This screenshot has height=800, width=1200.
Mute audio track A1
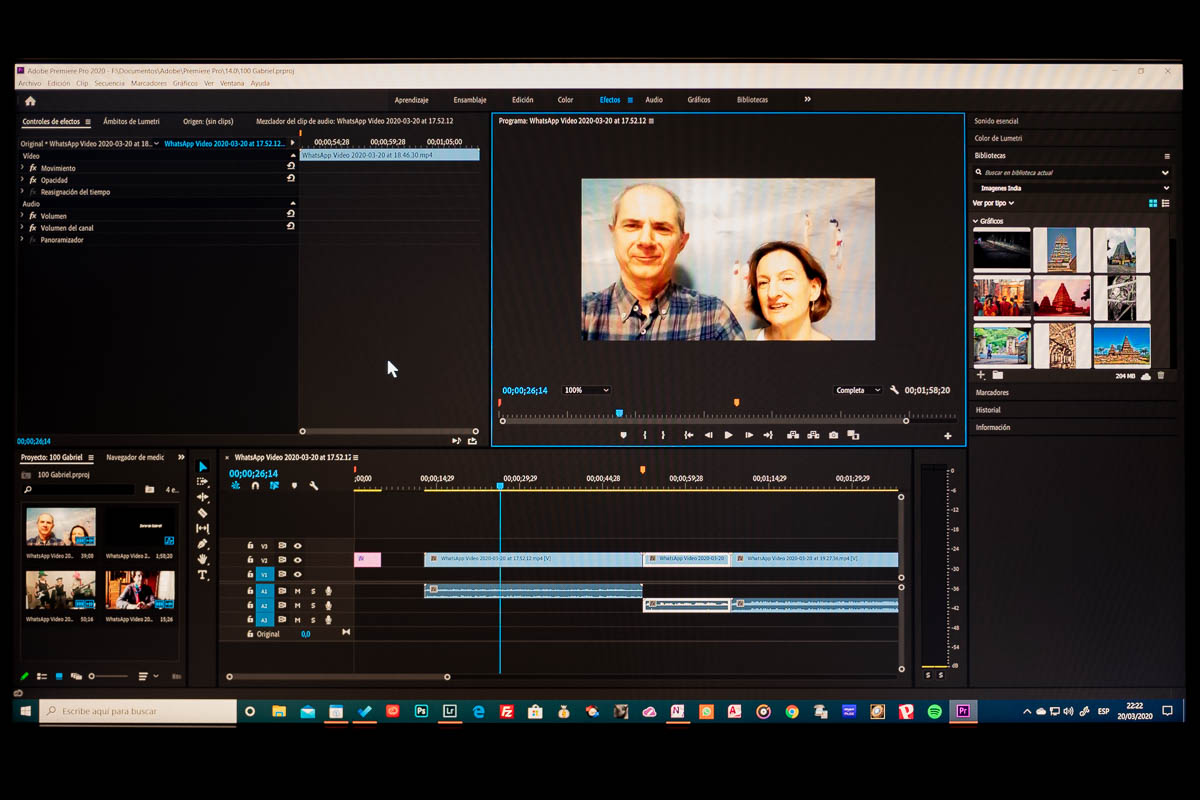[297, 591]
